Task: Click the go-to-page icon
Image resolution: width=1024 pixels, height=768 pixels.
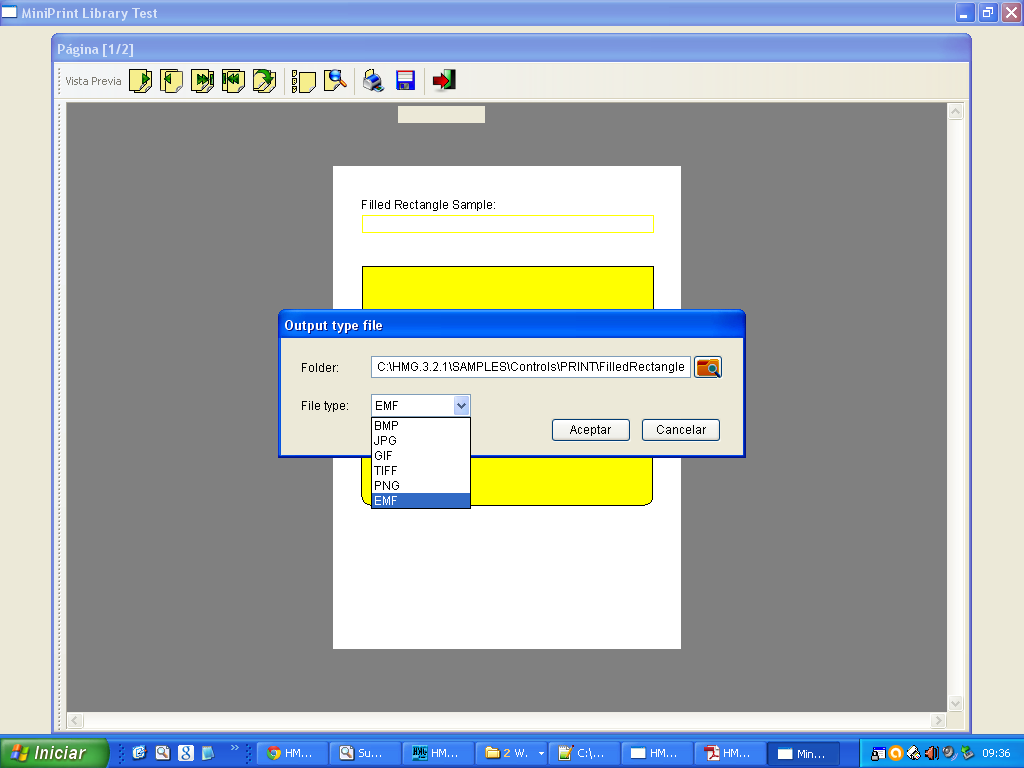Action: click(x=265, y=81)
